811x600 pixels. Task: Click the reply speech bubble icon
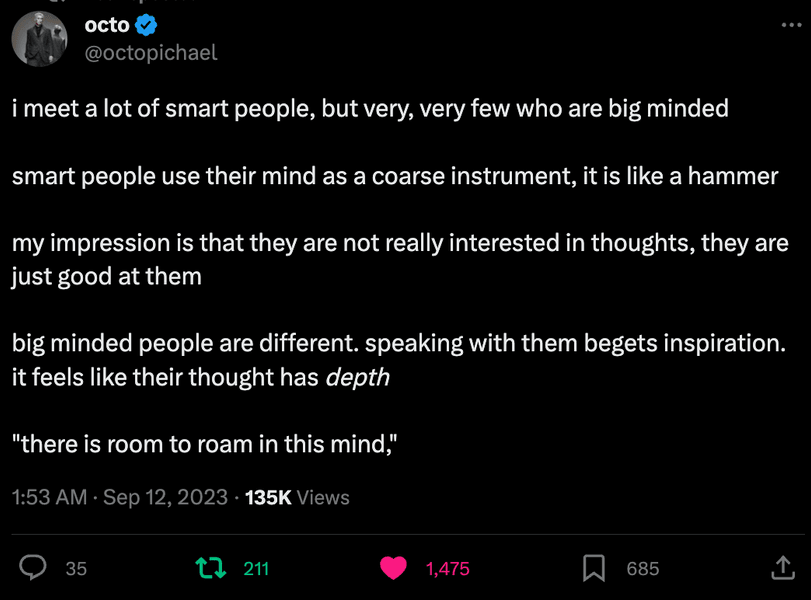[33, 568]
